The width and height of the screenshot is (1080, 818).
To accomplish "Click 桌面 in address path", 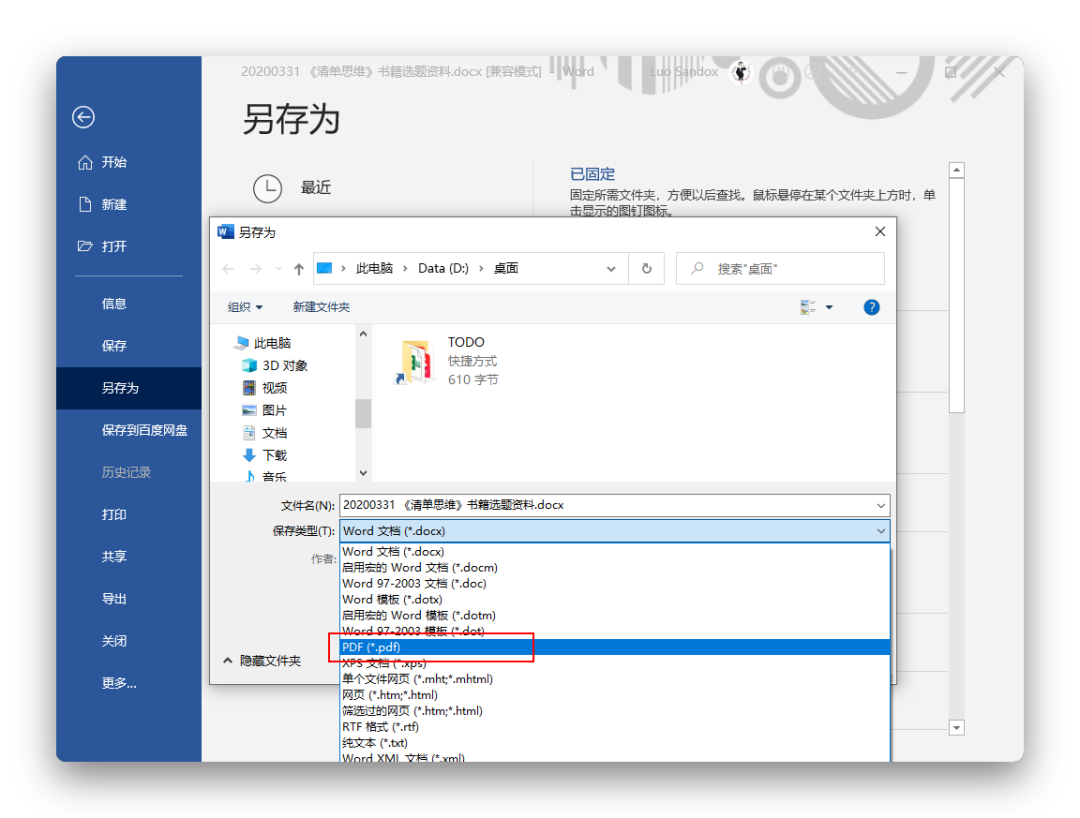I will [x=506, y=269].
